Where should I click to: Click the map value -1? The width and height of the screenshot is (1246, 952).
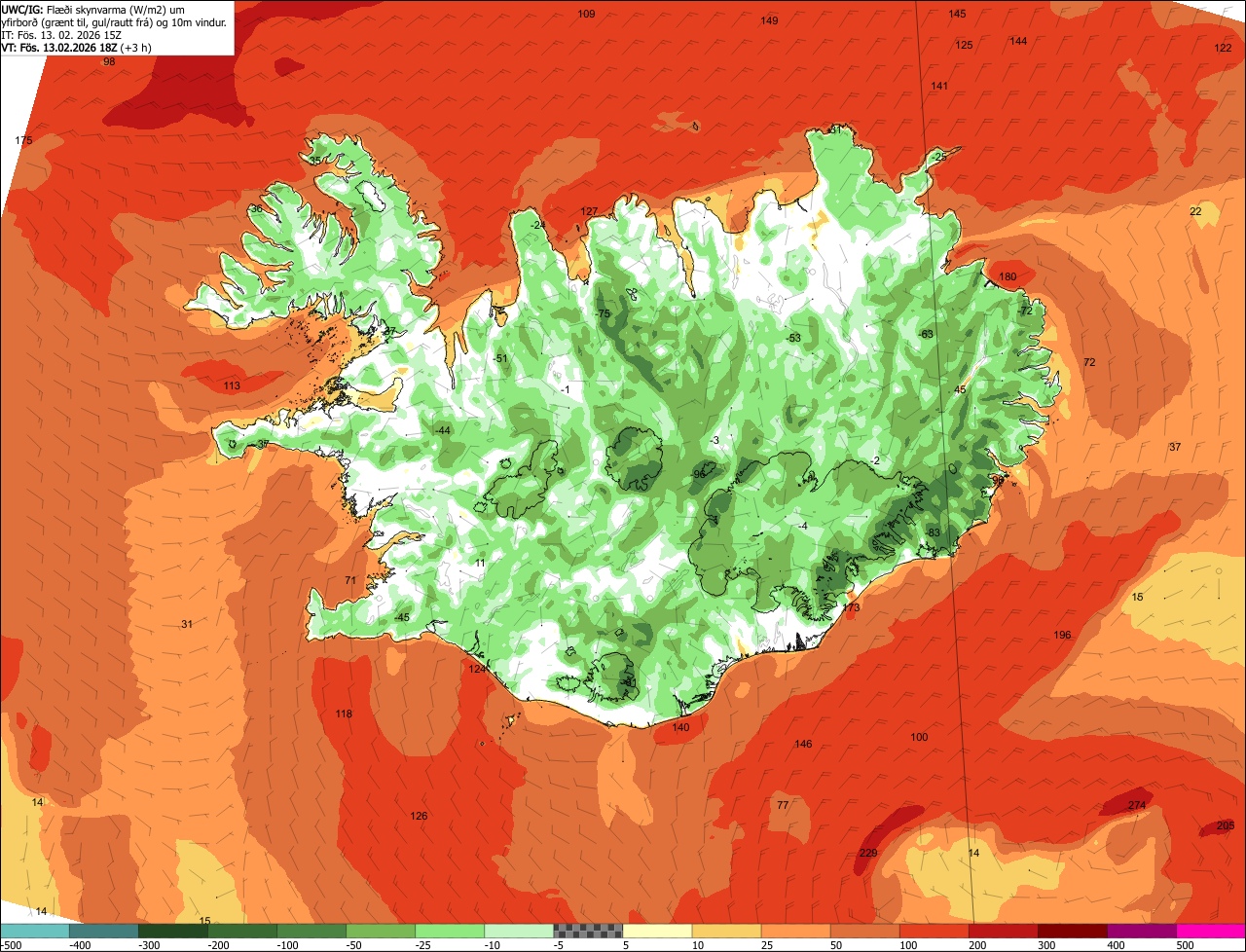[x=565, y=389]
